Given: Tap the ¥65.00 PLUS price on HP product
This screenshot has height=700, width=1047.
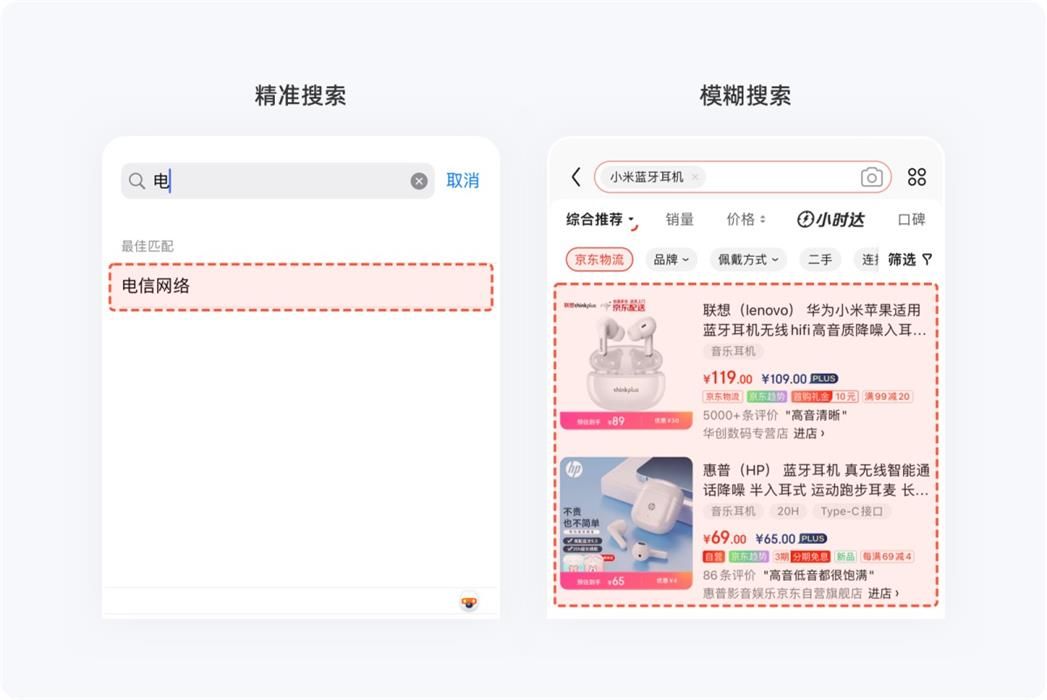Looking at the screenshot, I should (791, 539).
